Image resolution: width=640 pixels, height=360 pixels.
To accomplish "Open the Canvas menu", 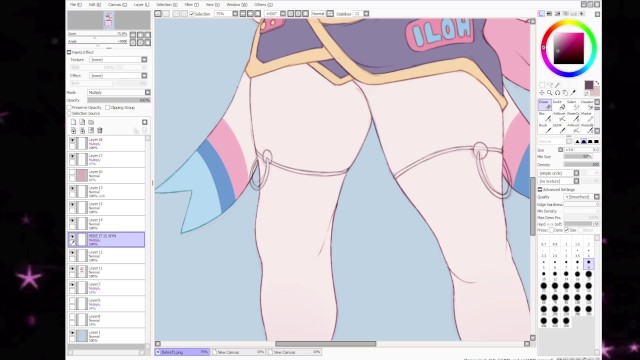I will click(117, 4).
